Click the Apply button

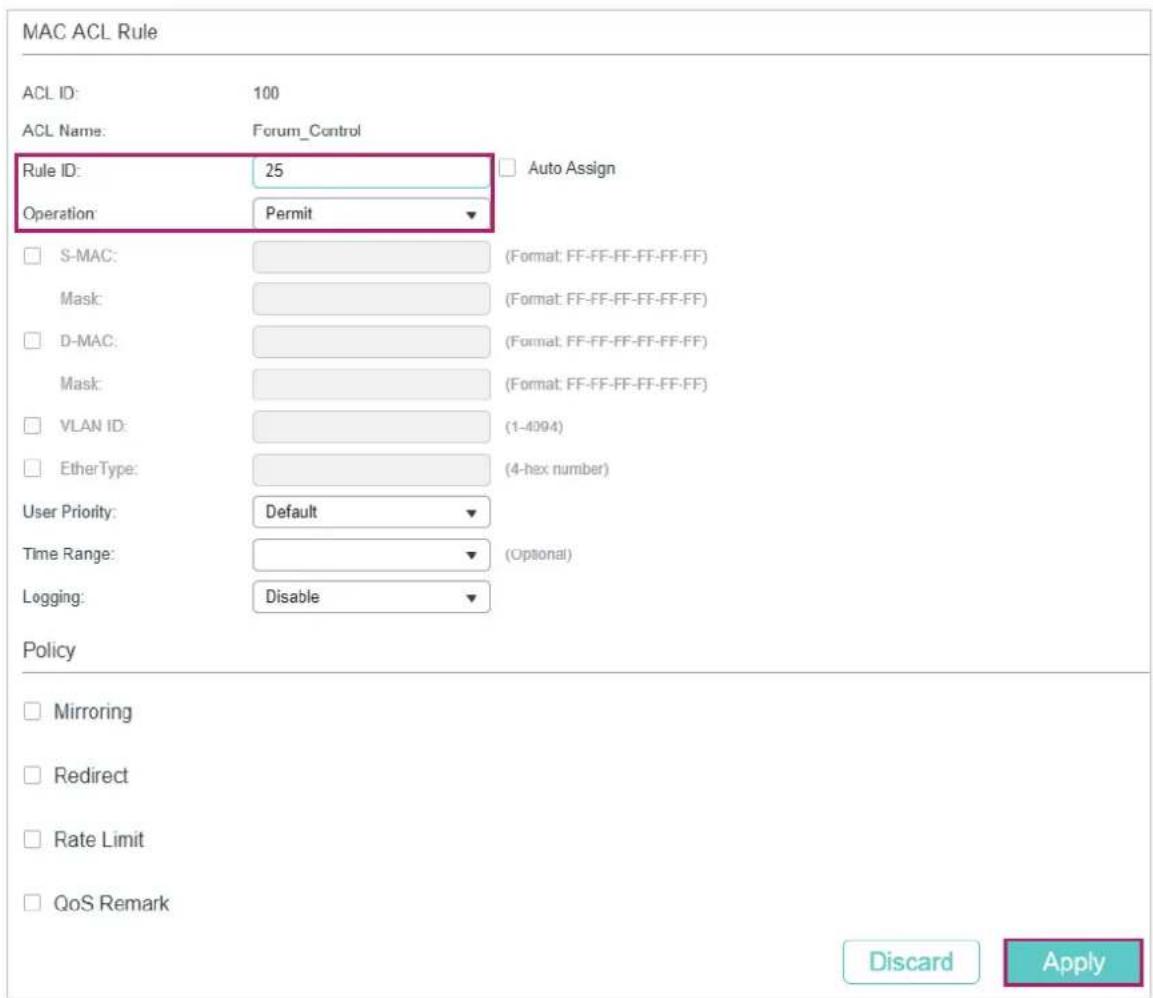tap(1074, 962)
